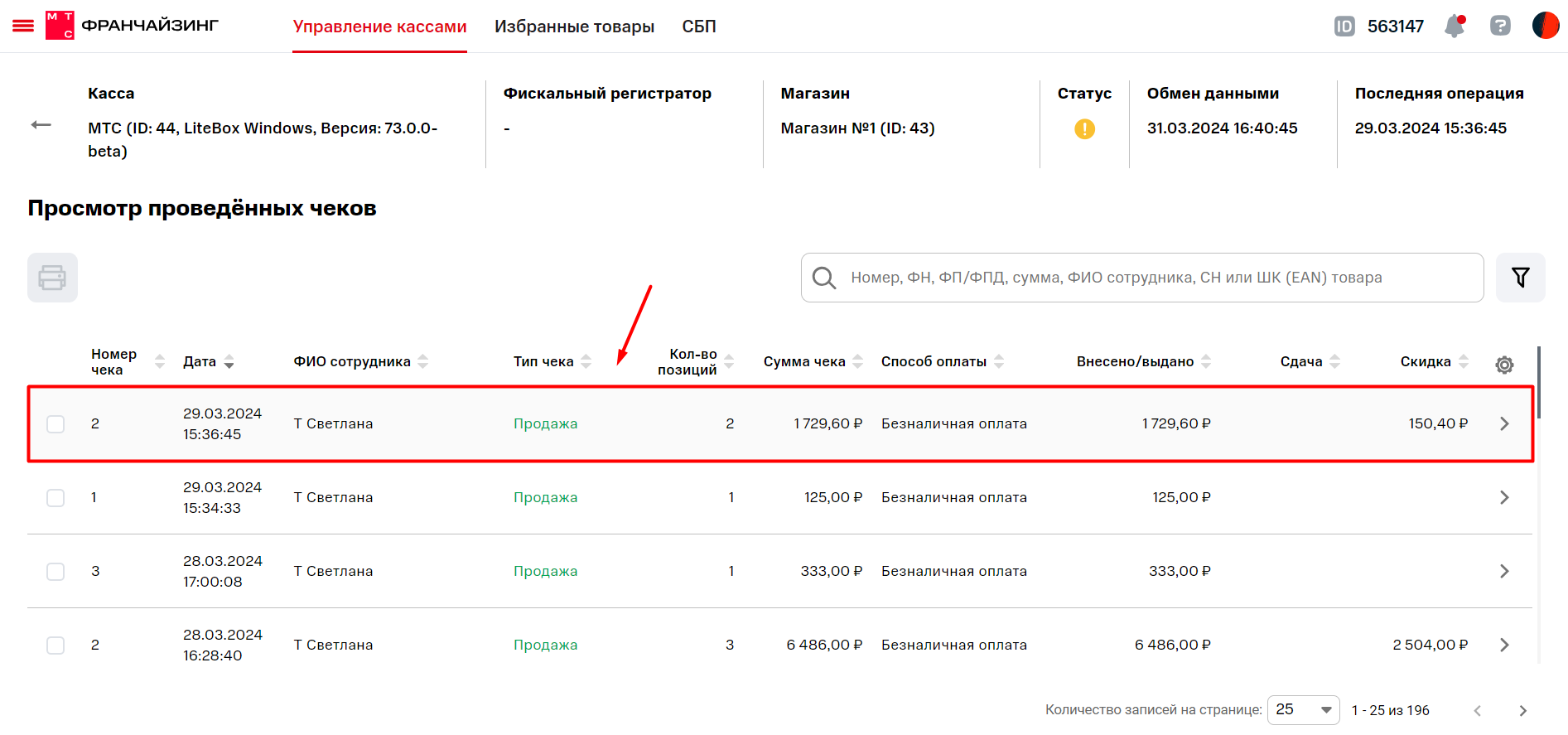Screen dimensions: 1568x735
Task: Click the search magnifier icon
Action: [x=823, y=278]
